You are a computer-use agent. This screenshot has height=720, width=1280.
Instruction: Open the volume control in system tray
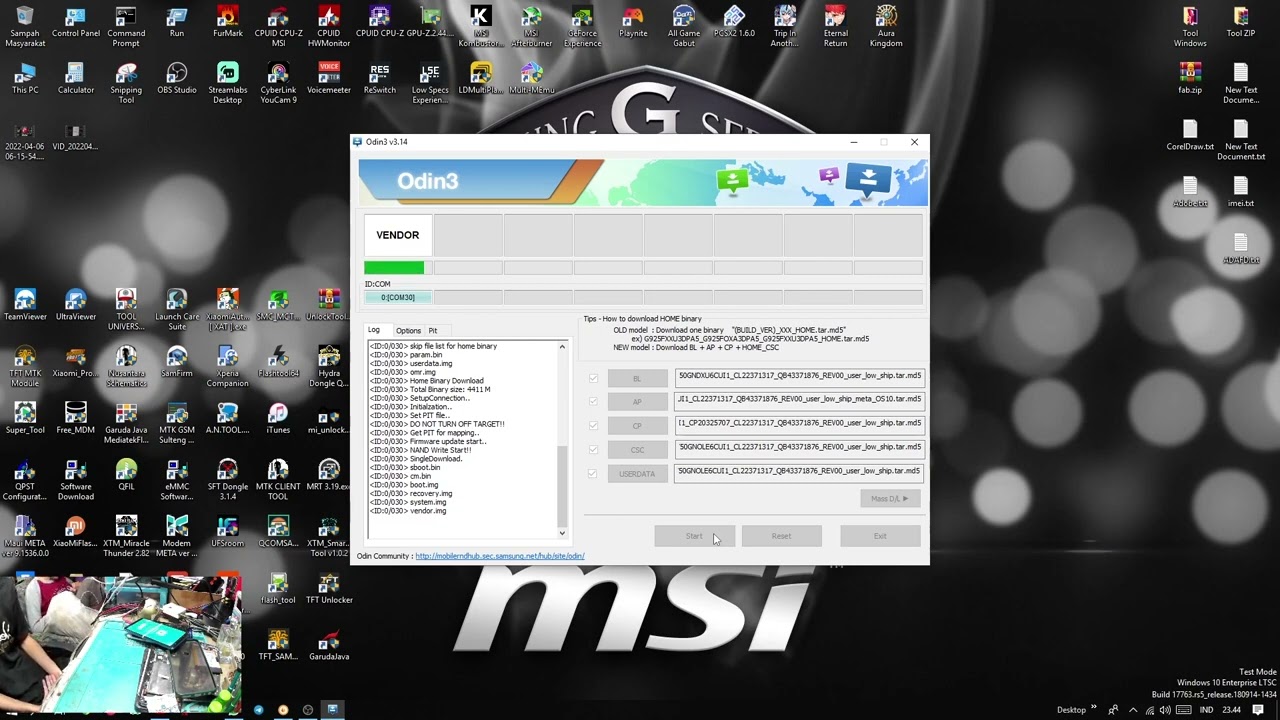coord(1165,710)
